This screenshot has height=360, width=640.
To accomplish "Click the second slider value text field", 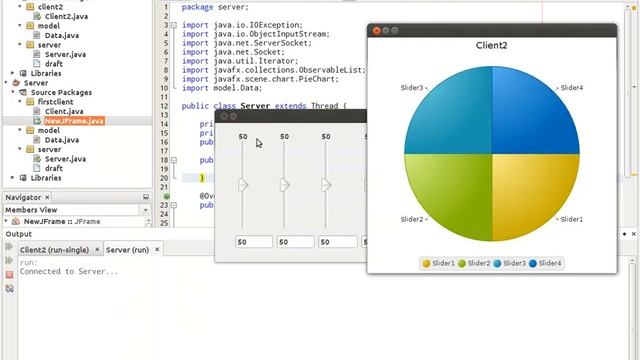I will pyautogui.click(x=296, y=242).
